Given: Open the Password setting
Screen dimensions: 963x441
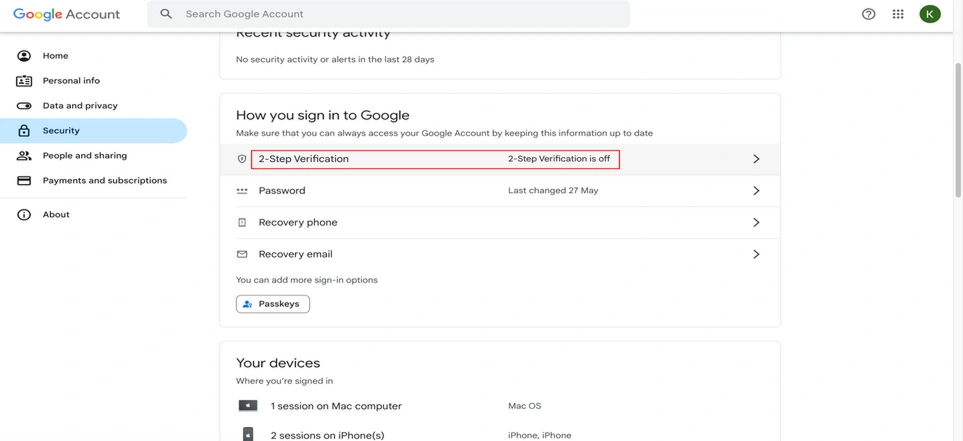Looking at the screenshot, I should coord(500,191).
